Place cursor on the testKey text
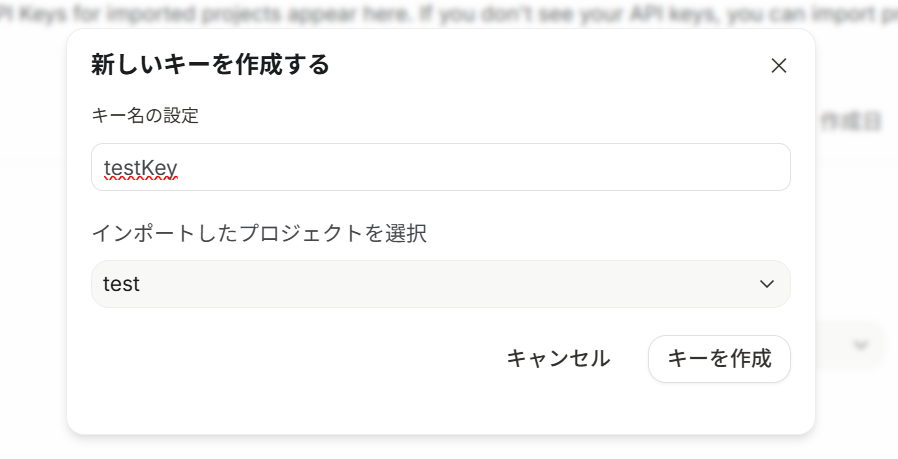Viewport: 898px width, 459px height. coord(140,167)
